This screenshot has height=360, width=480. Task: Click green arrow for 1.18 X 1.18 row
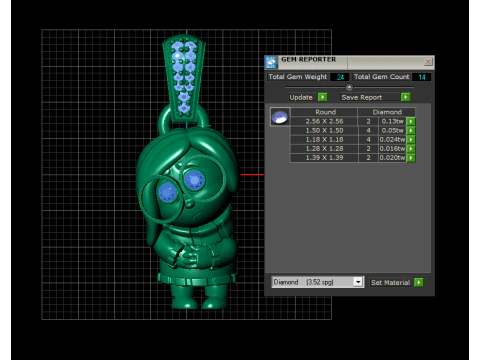[411, 139]
